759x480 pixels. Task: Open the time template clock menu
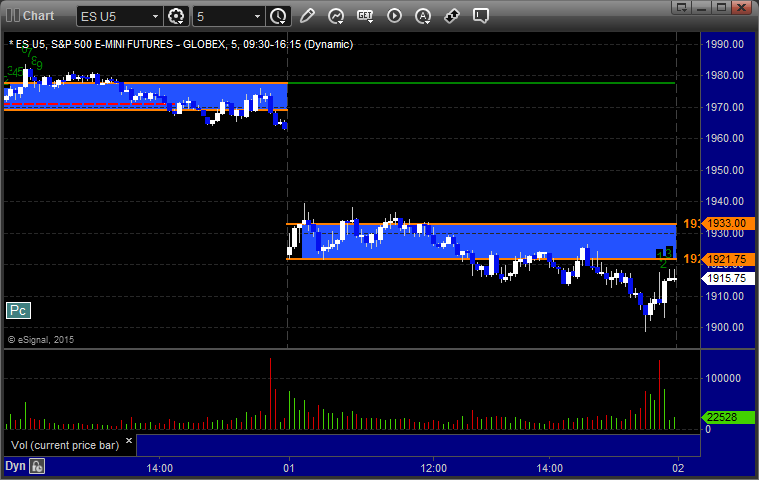[x=278, y=16]
